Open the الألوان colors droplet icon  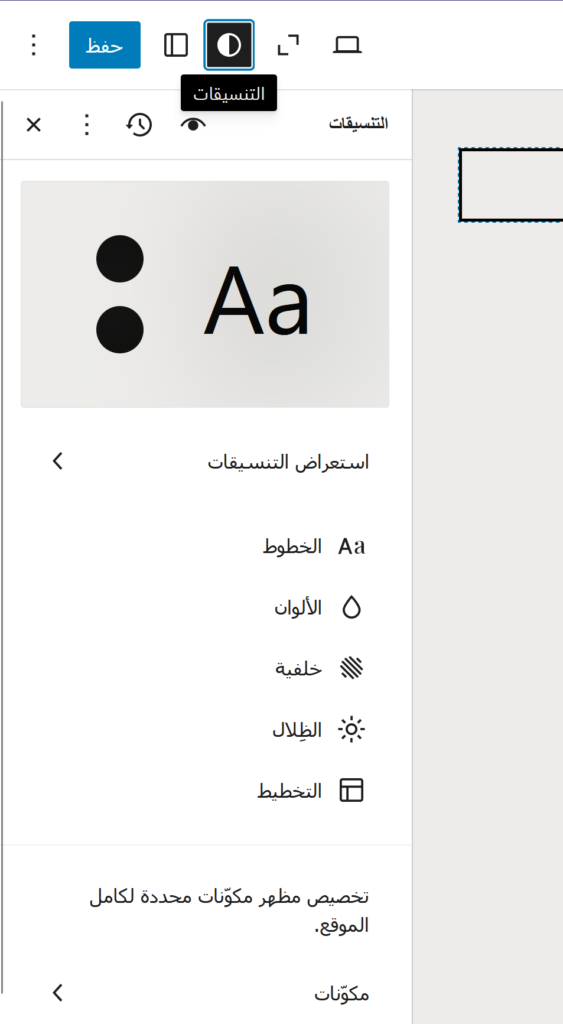[x=351, y=607]
